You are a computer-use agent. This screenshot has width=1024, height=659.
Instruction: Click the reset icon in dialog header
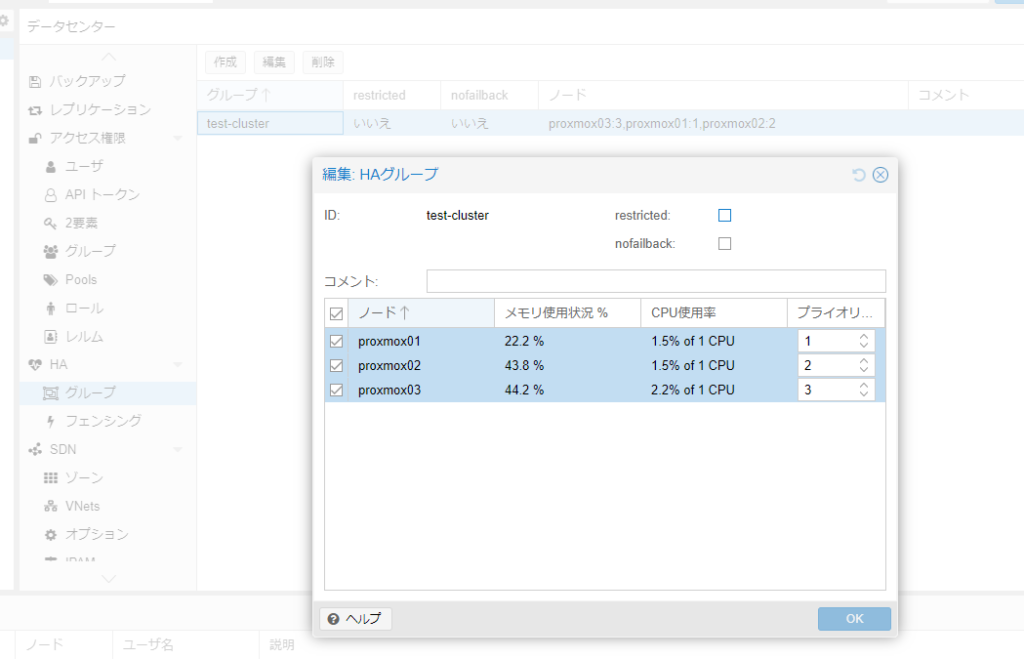click(858, 175)
